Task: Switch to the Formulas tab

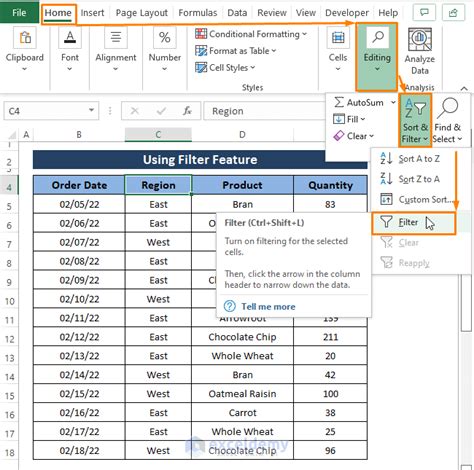Action: coord(198,13)
